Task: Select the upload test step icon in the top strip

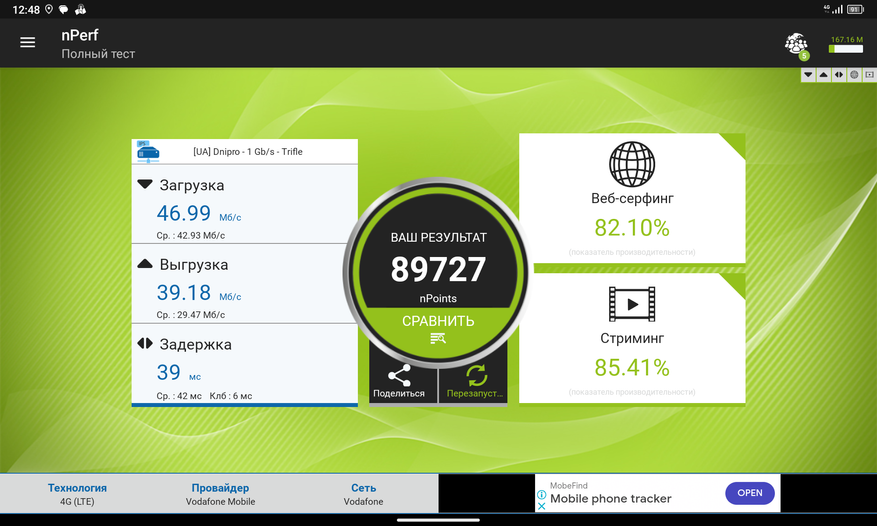Action: coord(823,74)
